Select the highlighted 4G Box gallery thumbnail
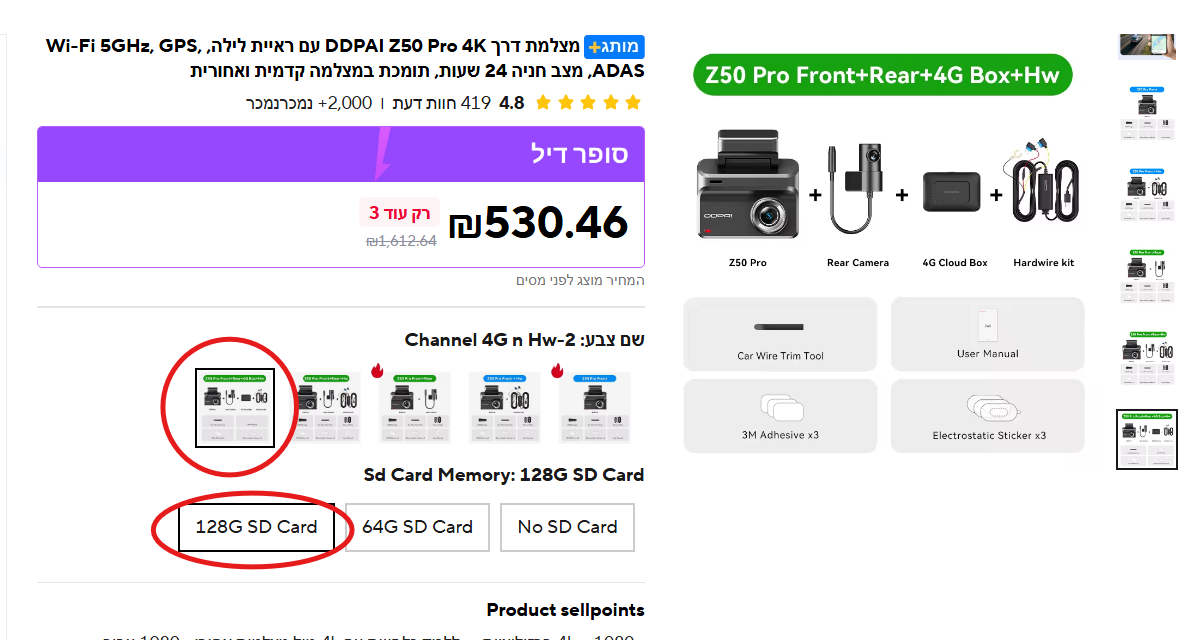Image resolution: width=1198 pixels, height=640 pixels. (1147, 439)
